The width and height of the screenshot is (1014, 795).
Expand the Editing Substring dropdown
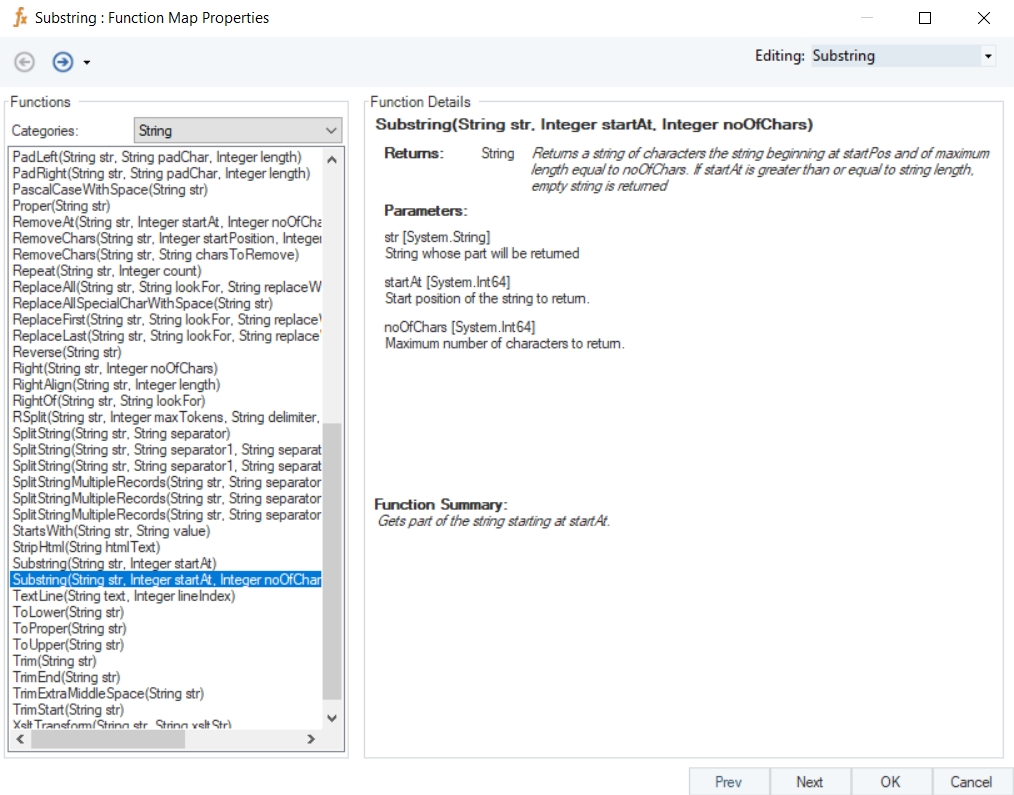click(x=987, y=57)
